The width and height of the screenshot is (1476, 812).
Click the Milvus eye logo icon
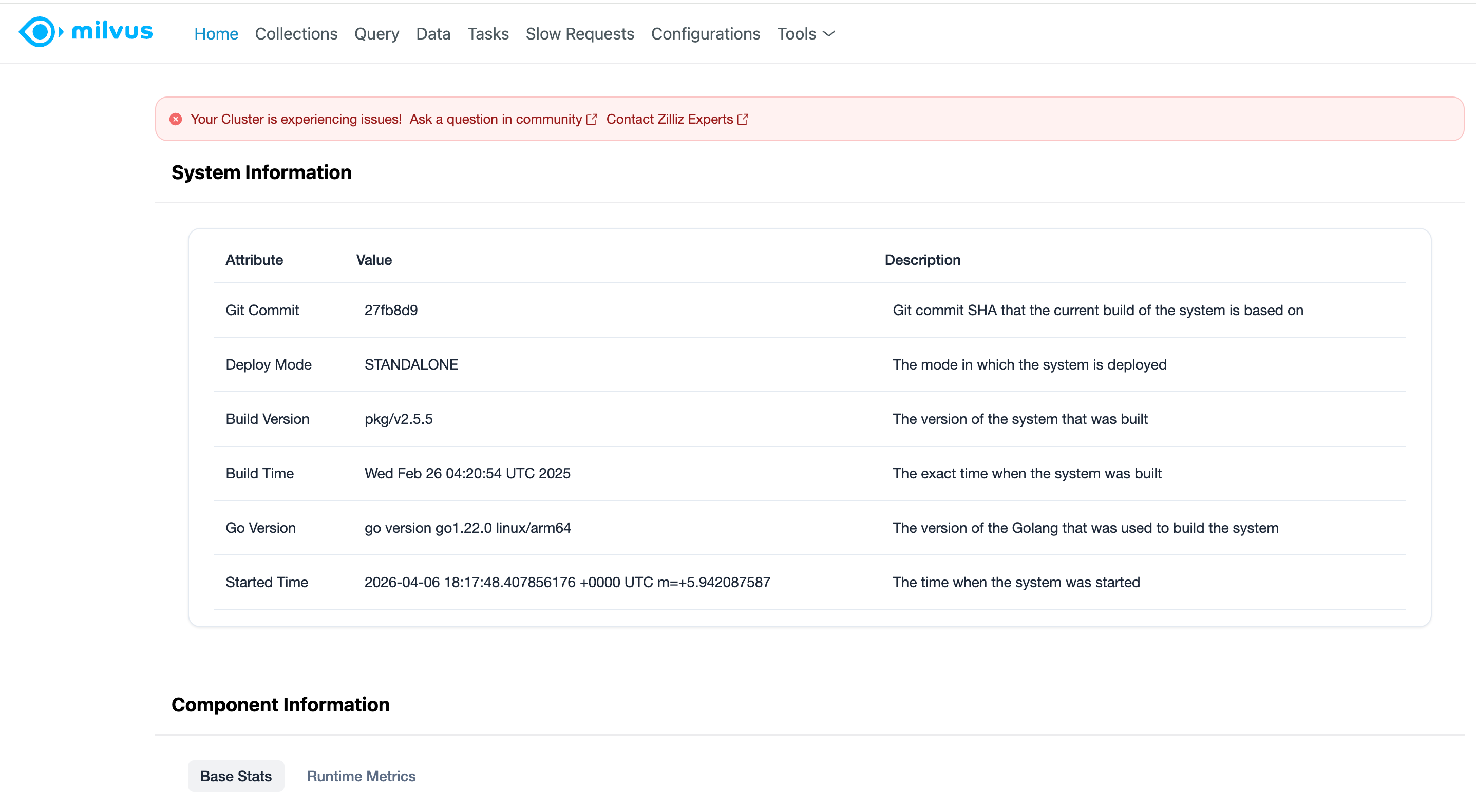coord(40,31)
